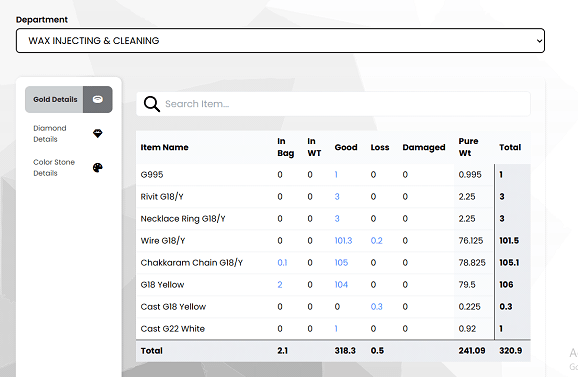Viewport: 581px width, 377px height.
Task: Click the diamond icon in sidebar
Action: (97, 133)
